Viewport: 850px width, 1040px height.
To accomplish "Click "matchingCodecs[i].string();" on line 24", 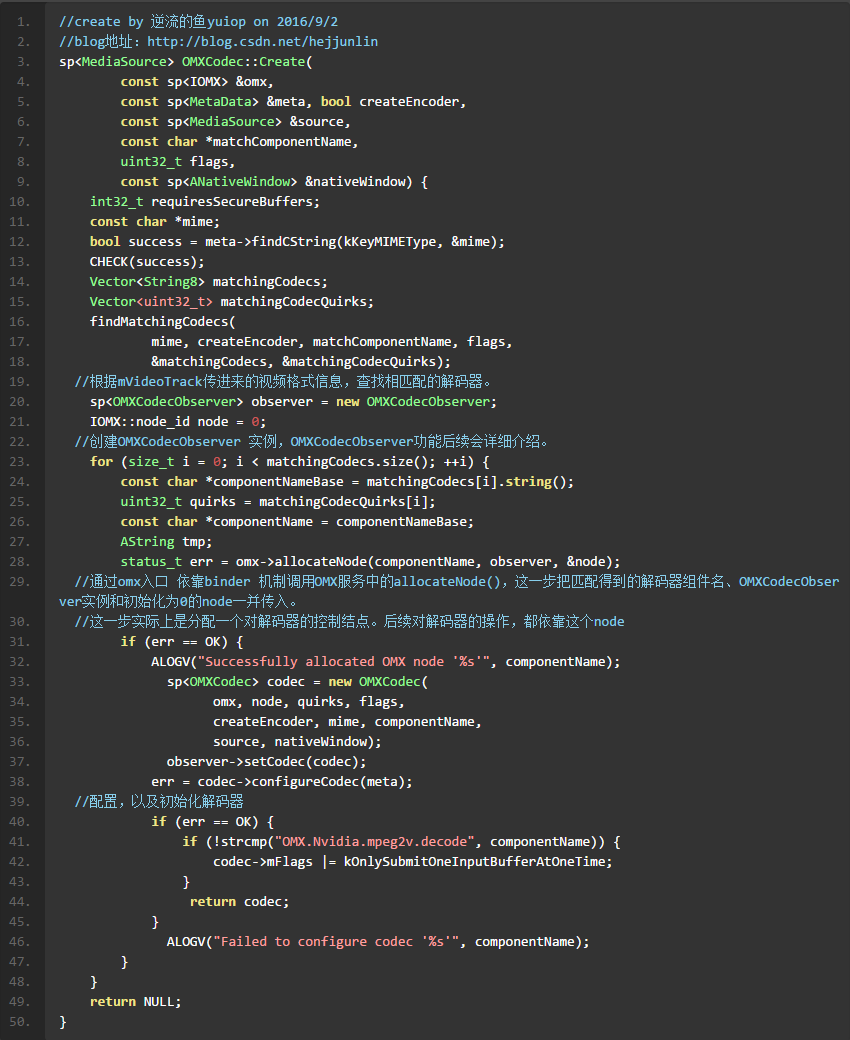I will click(x=470, y=482).
